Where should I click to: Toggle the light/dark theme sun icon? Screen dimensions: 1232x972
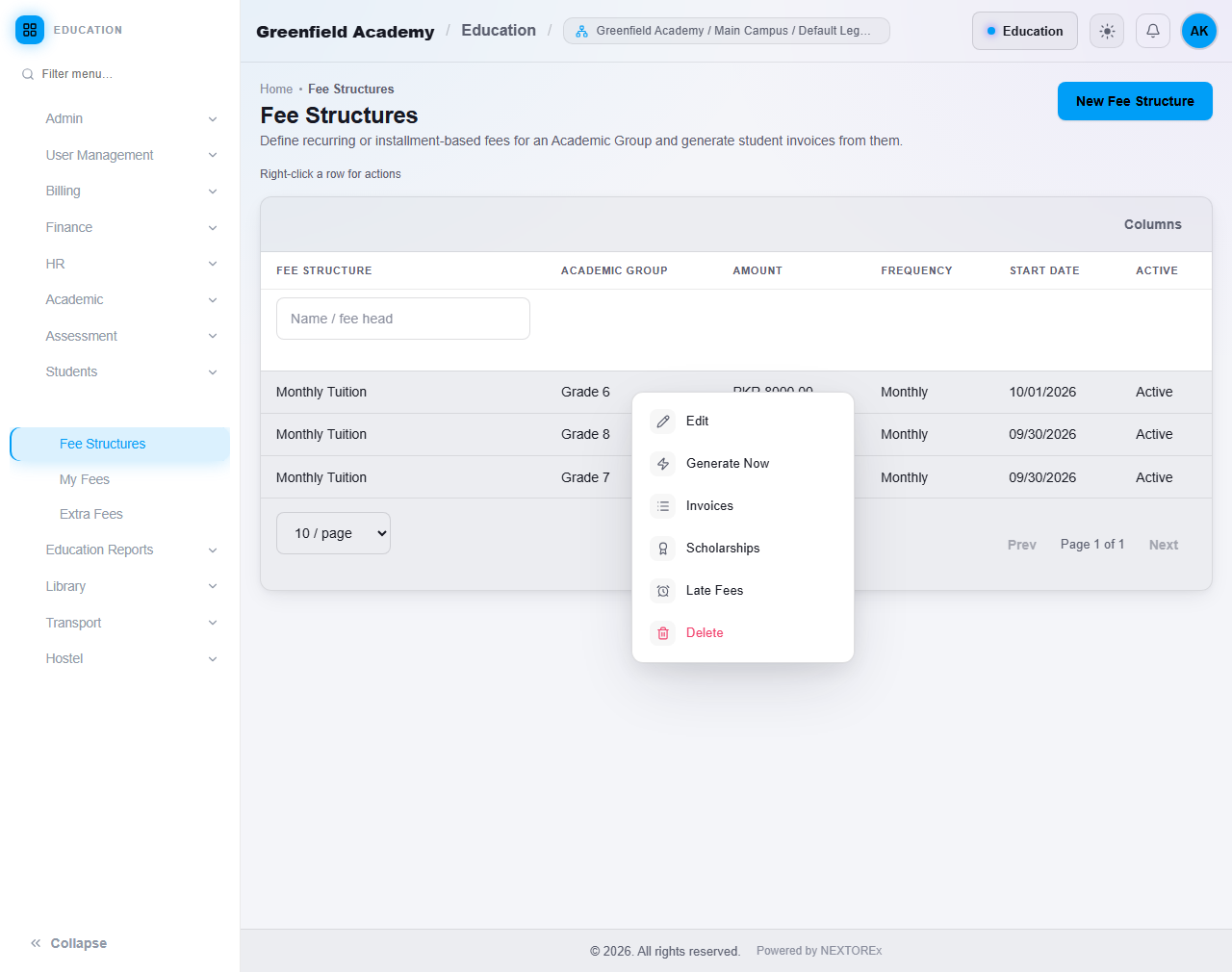click(x=1108, y=31)
